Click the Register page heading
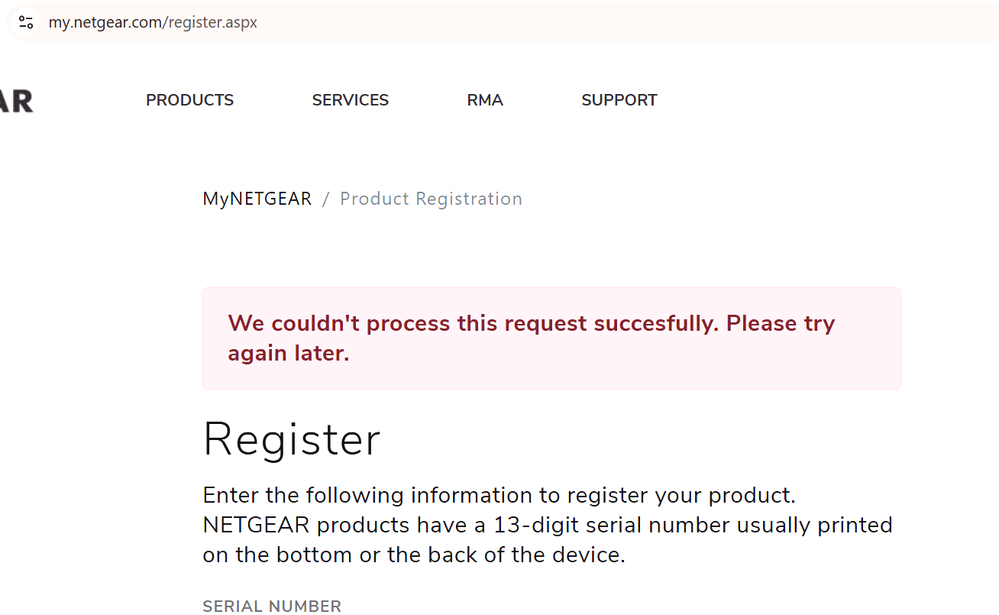 tap(291, 440)
